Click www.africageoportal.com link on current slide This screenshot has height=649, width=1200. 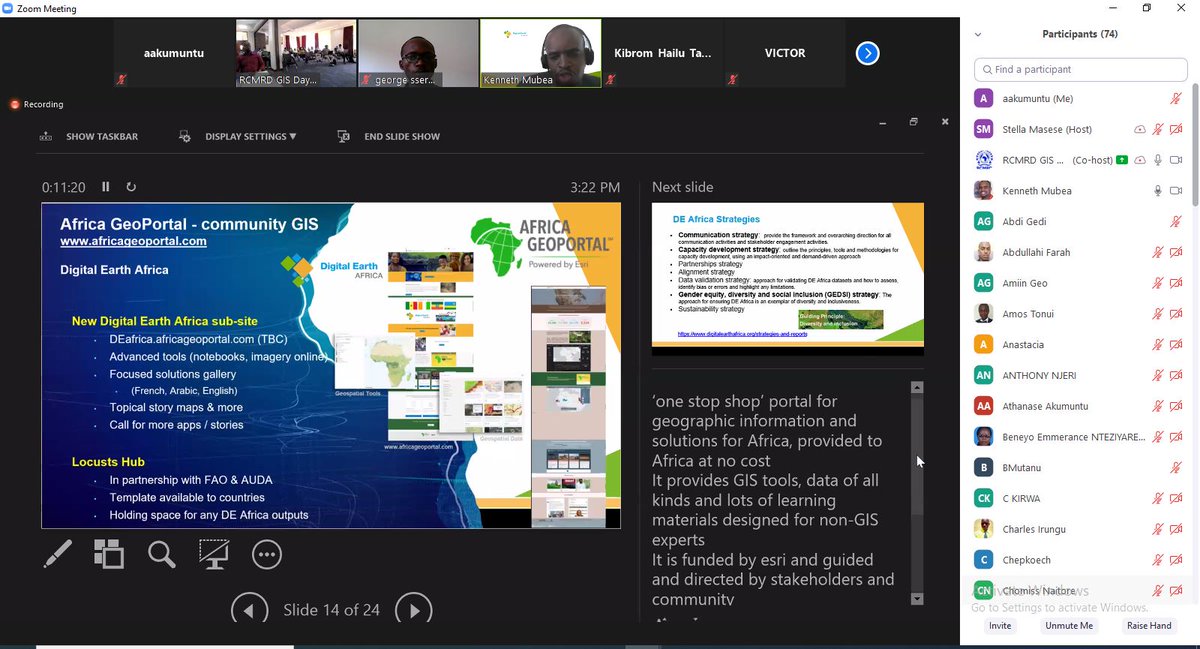tap(133, 241)
